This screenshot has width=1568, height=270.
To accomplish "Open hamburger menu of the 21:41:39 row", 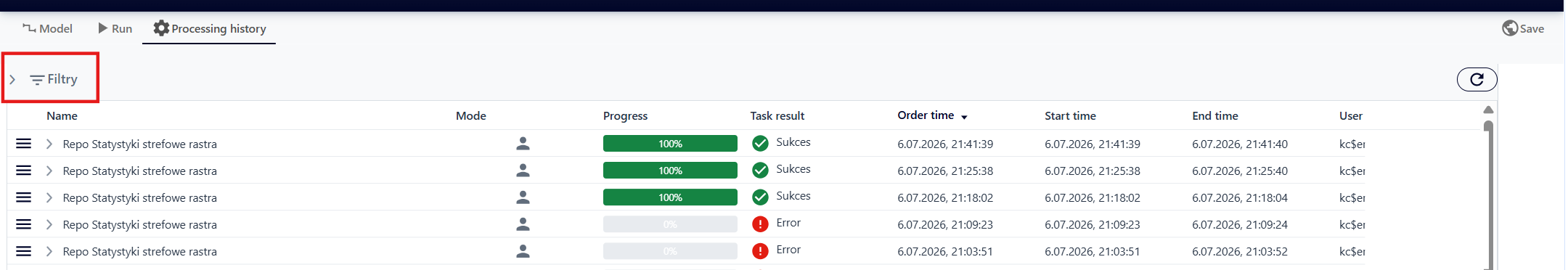I will [23, 144].
